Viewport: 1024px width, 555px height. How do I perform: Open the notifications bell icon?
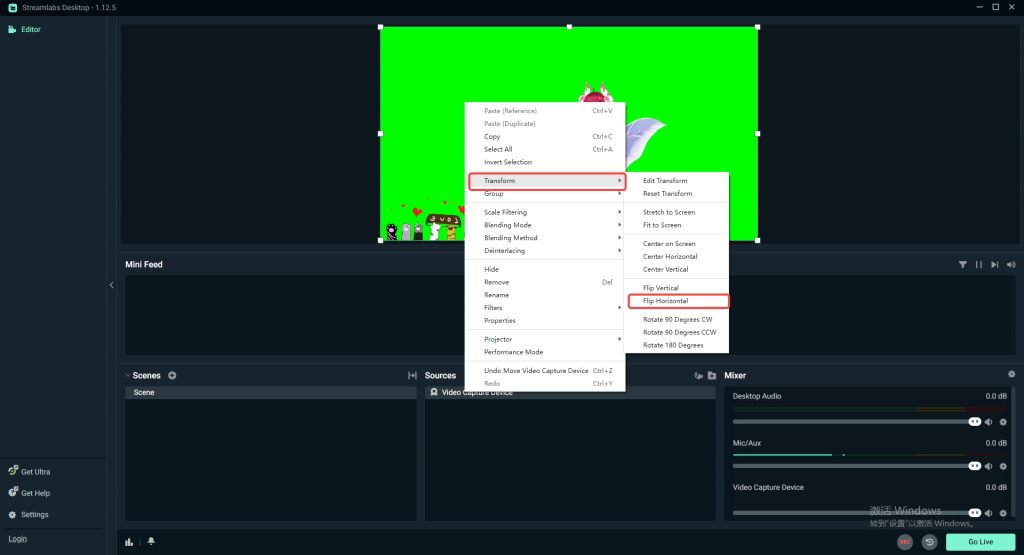coord(152,541)
